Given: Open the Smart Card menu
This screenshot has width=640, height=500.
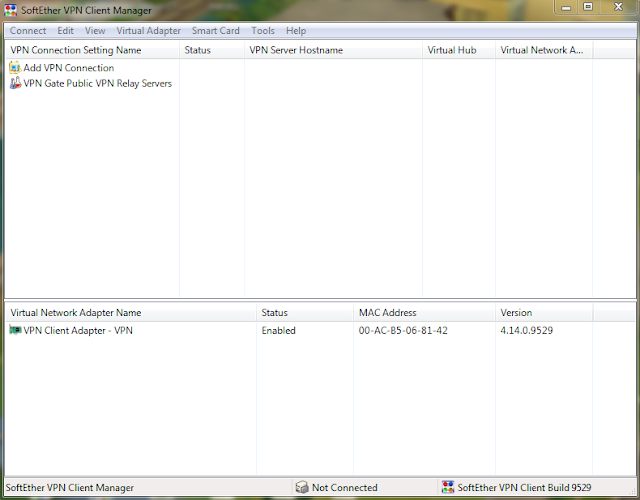Looking at the screenshot, I should tap(216, 31).
